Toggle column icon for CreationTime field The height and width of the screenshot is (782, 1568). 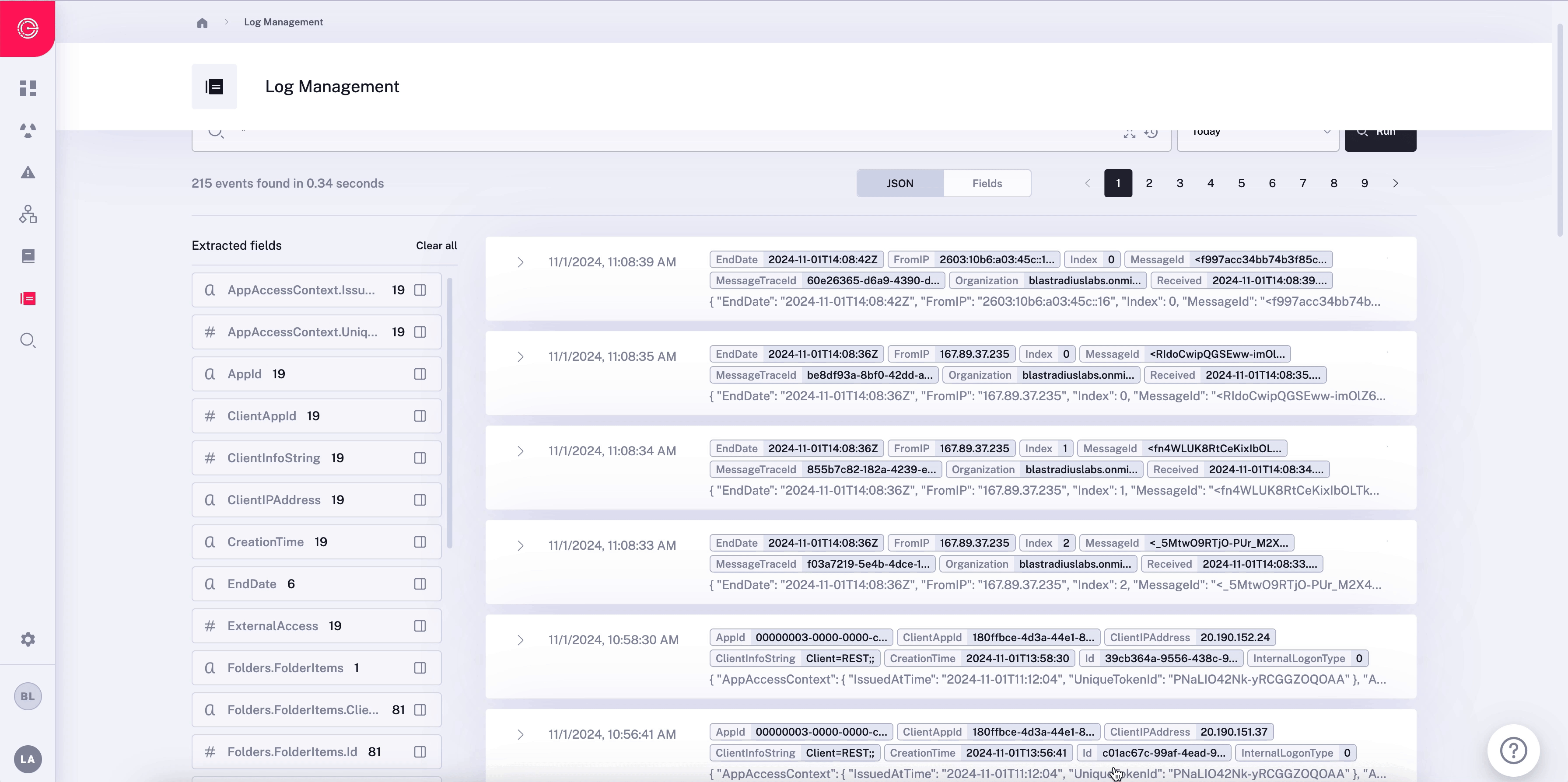tap(420, 541)
